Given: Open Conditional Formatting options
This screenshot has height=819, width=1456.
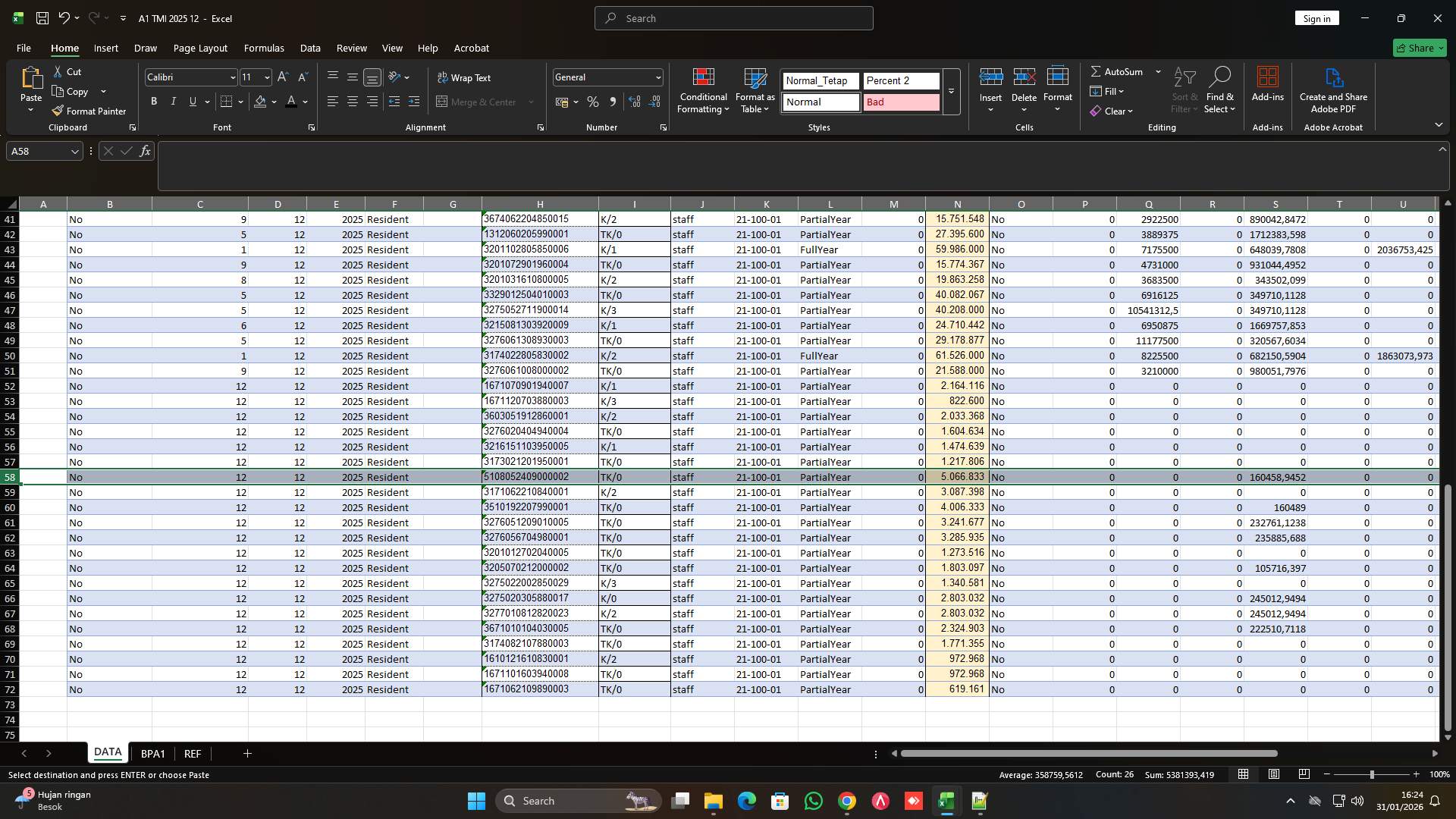Looking at the screenshot, I should [x=703, y=89].
